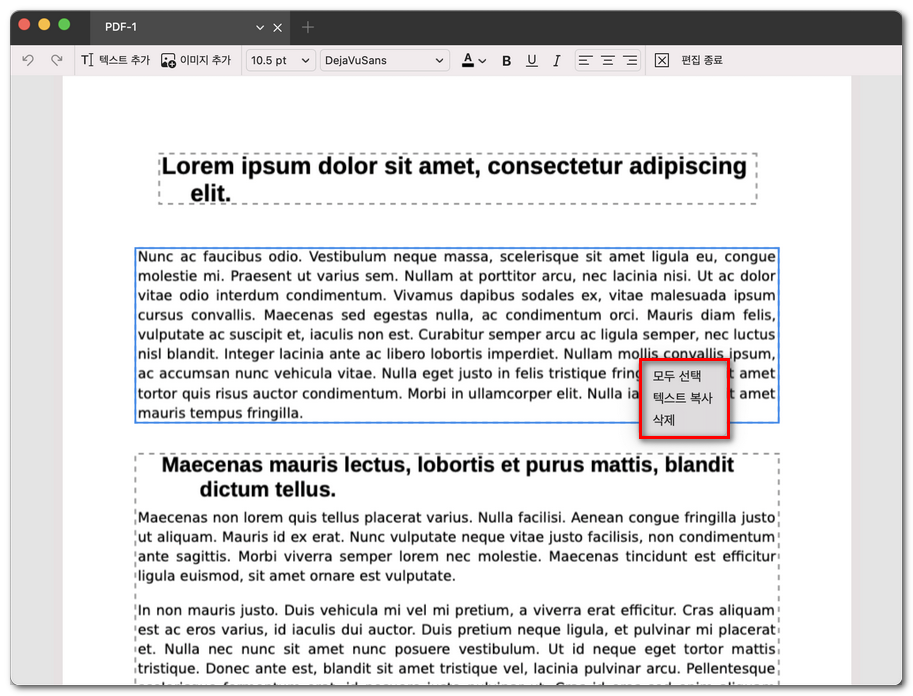Toggle bold formatting
913x696 pixels.
(507, 61)
